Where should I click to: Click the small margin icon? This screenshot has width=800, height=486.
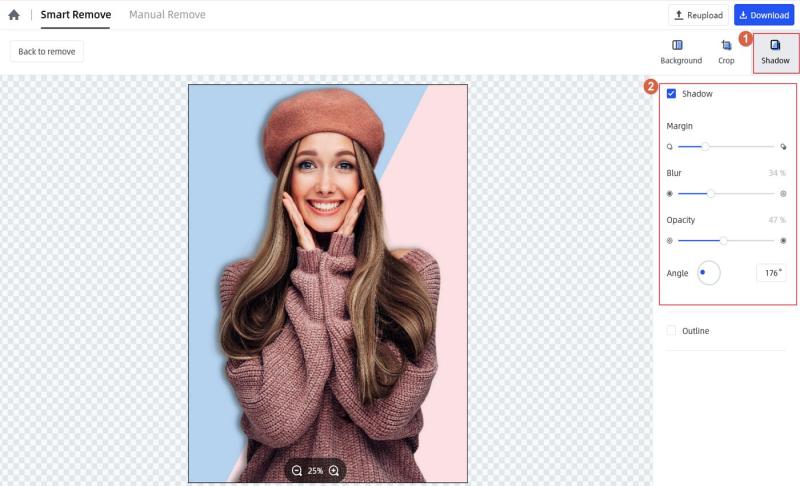click(x=669, y=147)
